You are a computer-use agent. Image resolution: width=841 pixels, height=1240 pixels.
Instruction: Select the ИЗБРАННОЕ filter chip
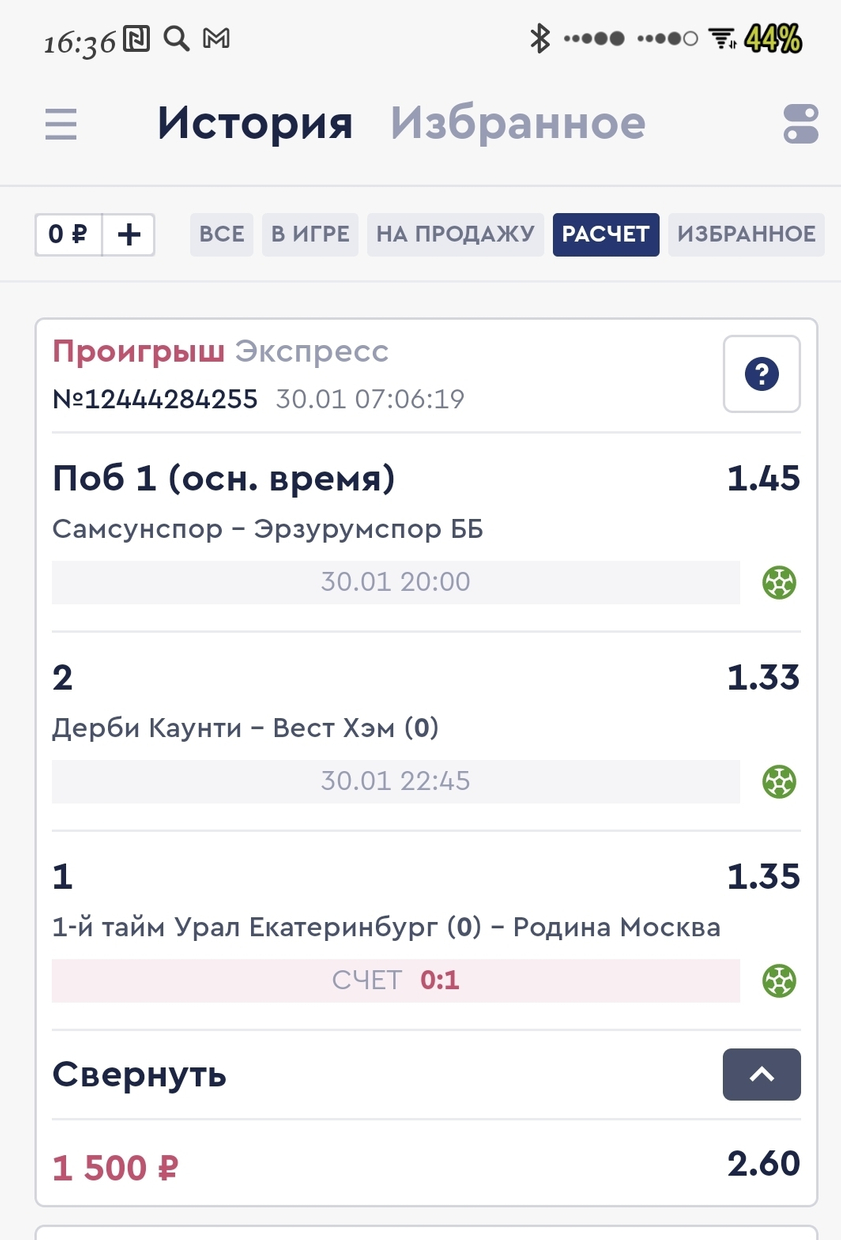point(746,235)
